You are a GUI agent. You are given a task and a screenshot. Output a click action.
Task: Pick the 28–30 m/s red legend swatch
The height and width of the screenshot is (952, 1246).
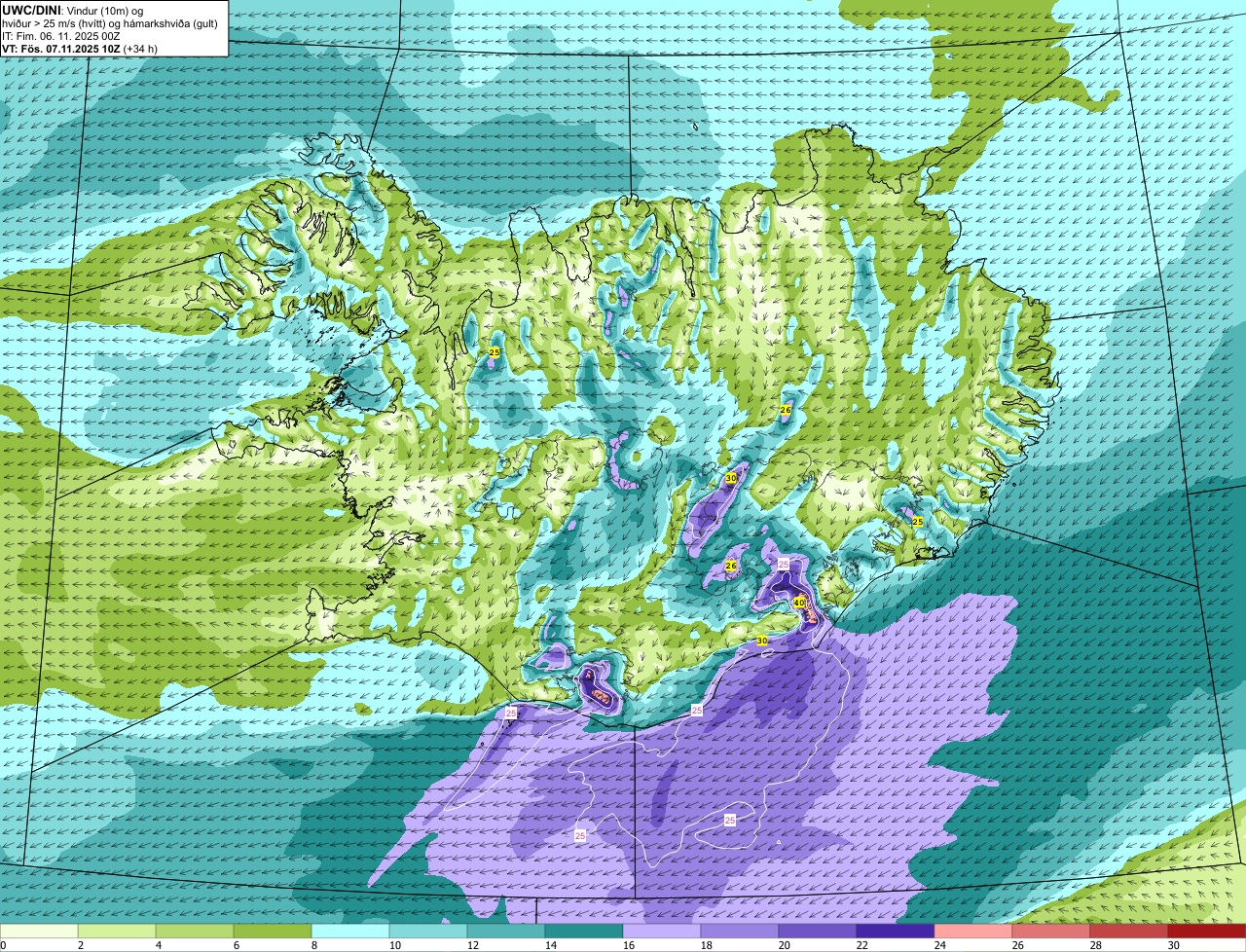pos(1129,931)
